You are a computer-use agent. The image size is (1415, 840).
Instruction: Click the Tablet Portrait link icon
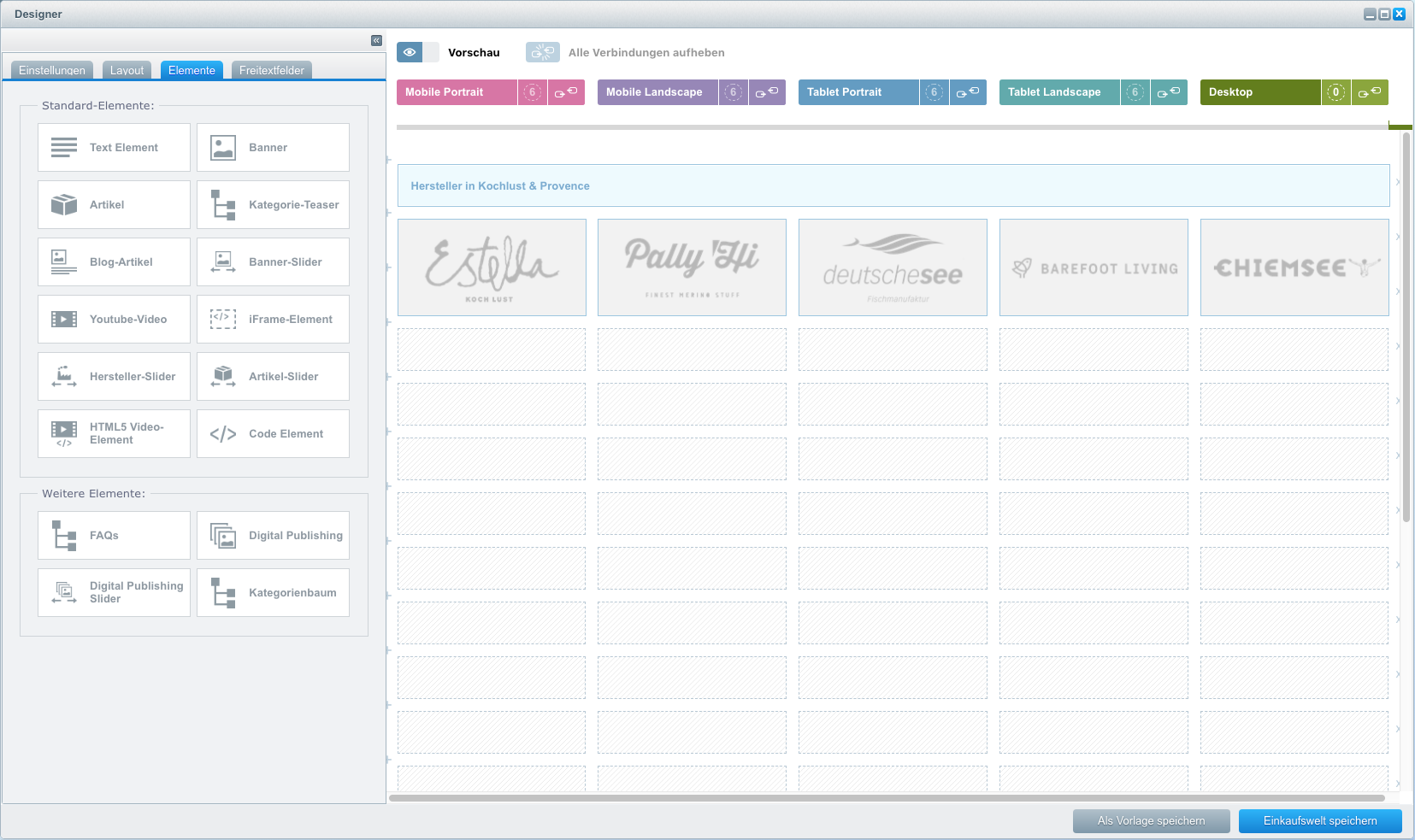pos(968,92)
